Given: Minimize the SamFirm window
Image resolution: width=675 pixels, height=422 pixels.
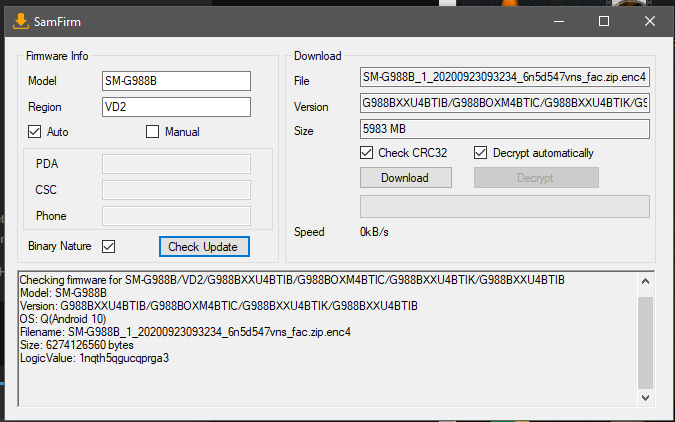Looking at the screenshot, I should point(559,22).
